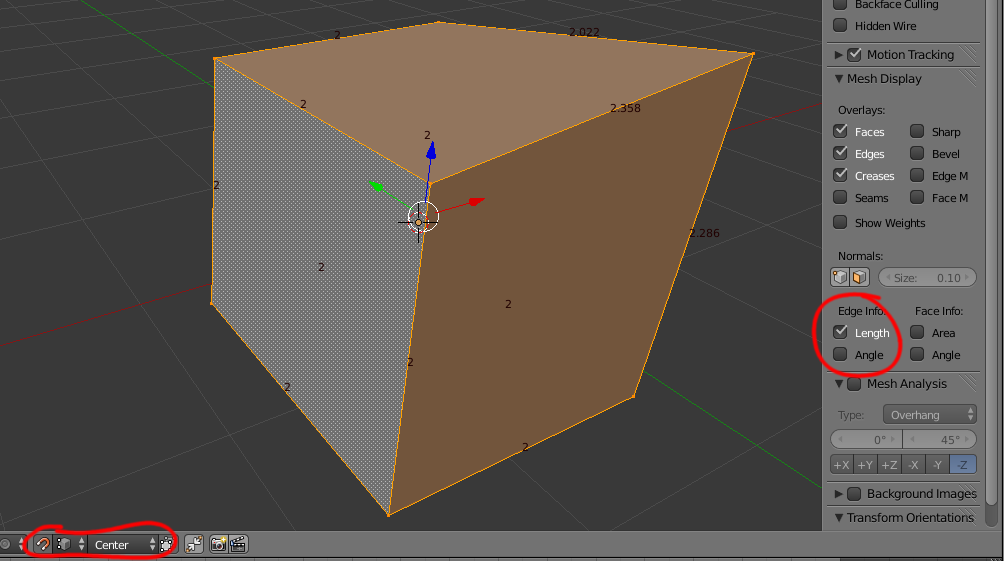1004x561 pixels.
Task: Open the Center snap target dropdown
Action: point(122,544)
